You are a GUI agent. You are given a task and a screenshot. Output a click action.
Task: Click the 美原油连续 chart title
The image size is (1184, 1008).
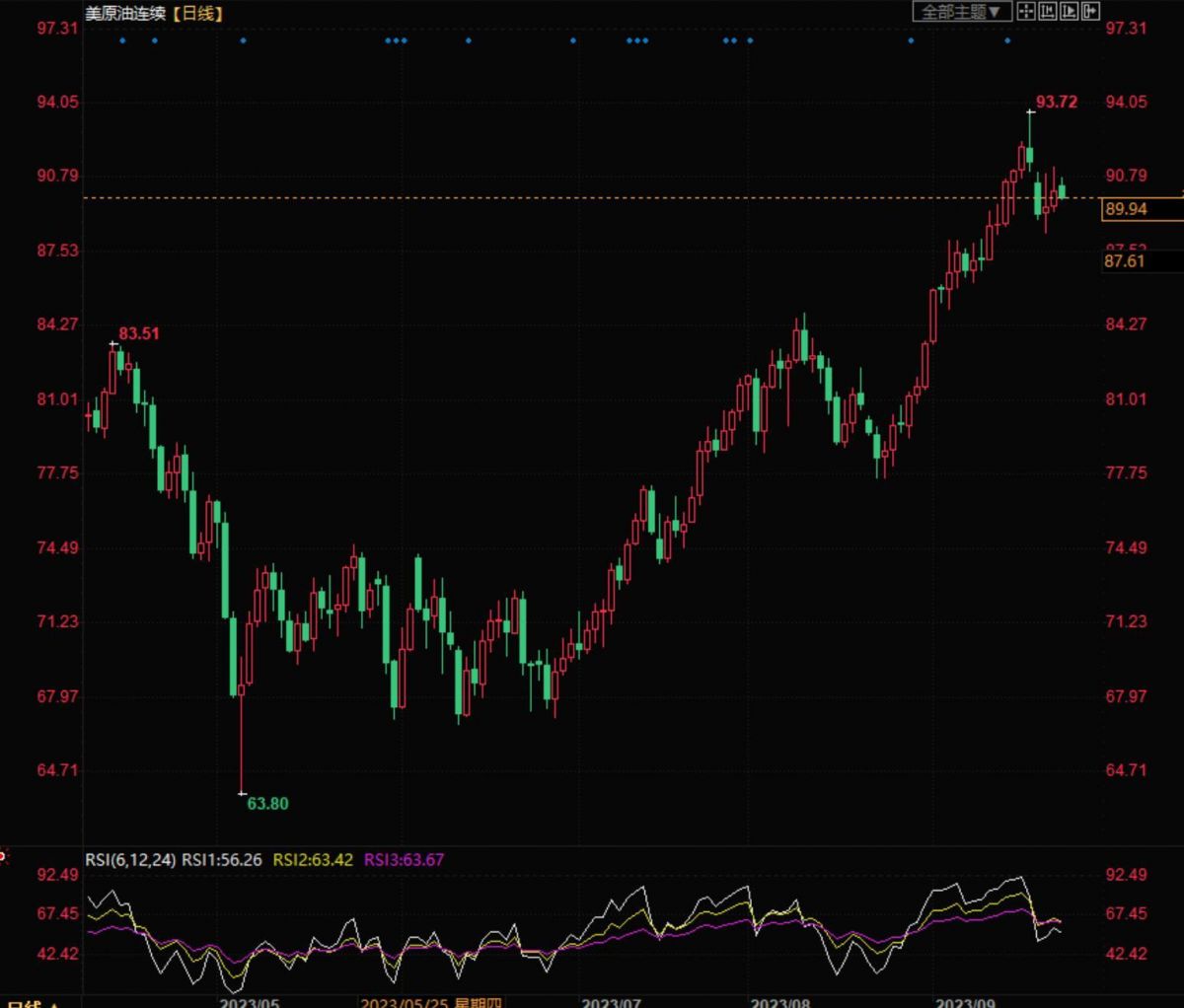[x=125, y=13]
